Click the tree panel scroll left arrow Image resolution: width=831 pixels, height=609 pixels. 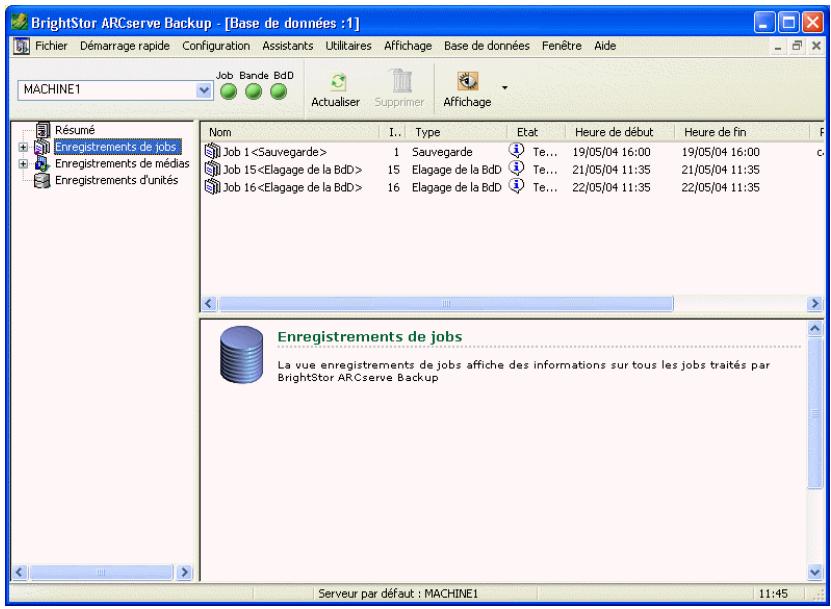pyautogui.click(x=19, y=572)
